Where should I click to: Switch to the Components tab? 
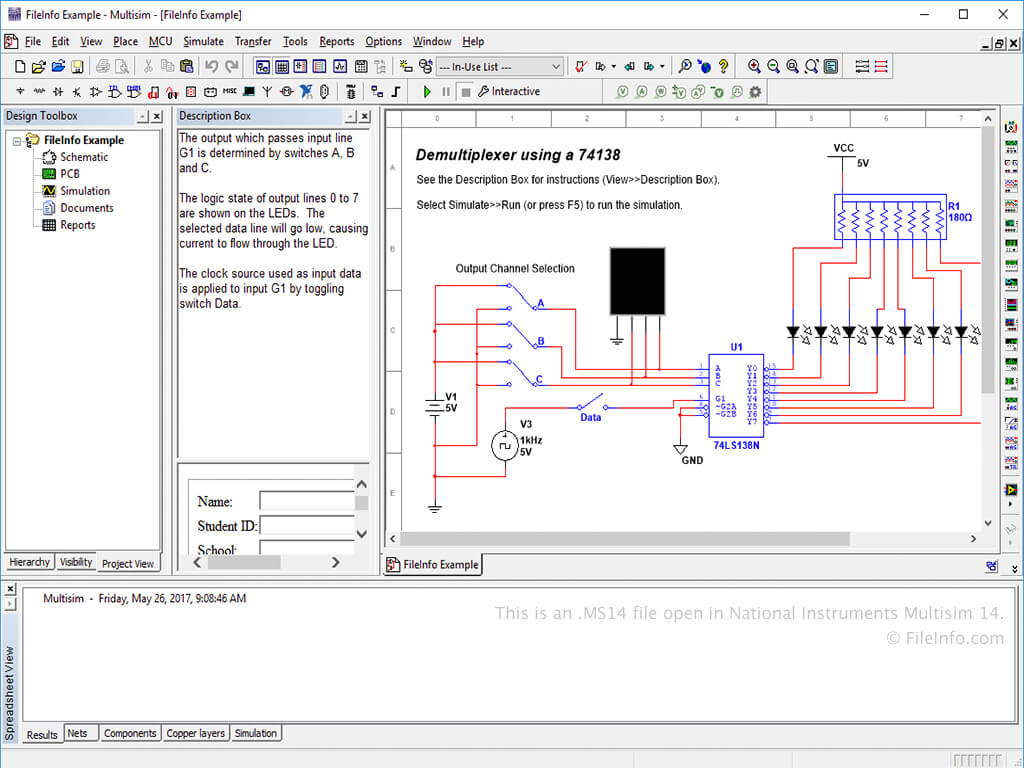click(130, 733)
